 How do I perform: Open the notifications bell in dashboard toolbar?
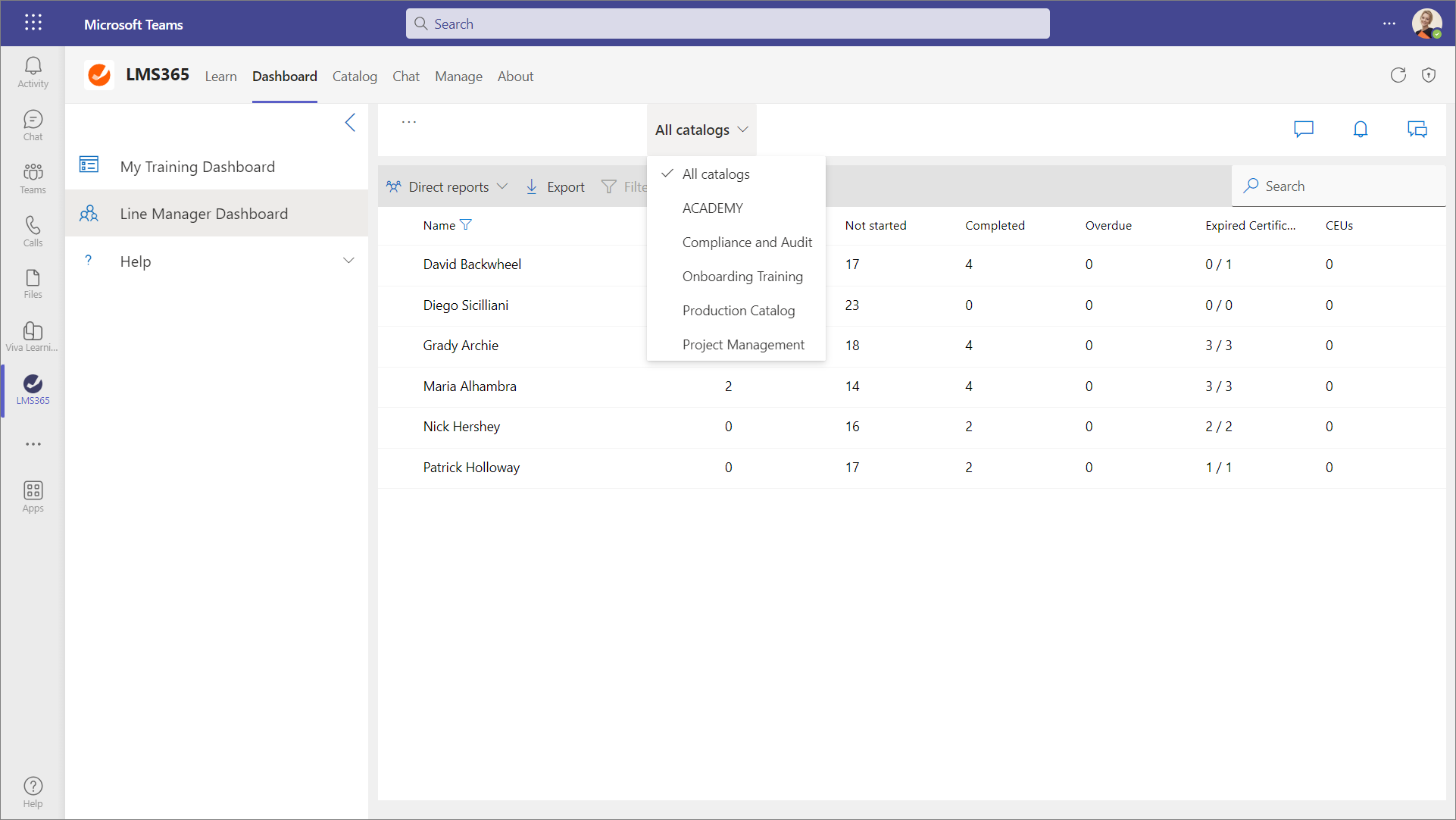[1361, 130]
